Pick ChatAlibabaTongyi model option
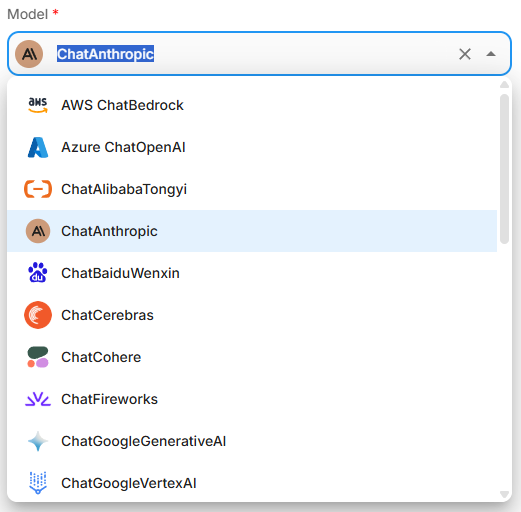The width and height of the screenshot is (521, 512). 252,189
